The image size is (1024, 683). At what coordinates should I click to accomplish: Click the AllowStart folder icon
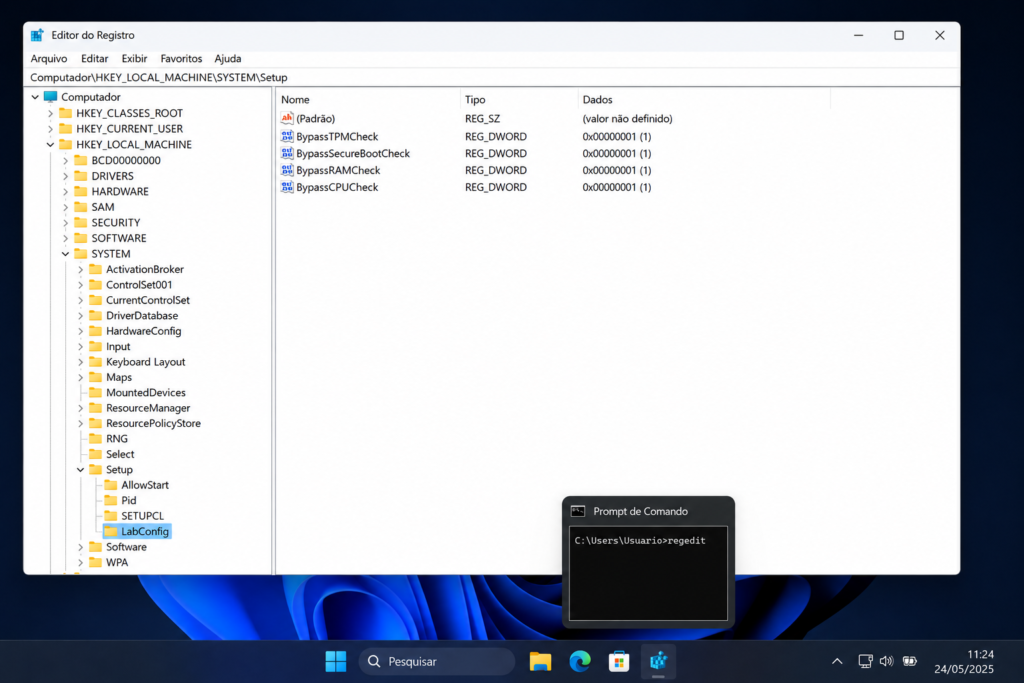[x=110, y=485]
